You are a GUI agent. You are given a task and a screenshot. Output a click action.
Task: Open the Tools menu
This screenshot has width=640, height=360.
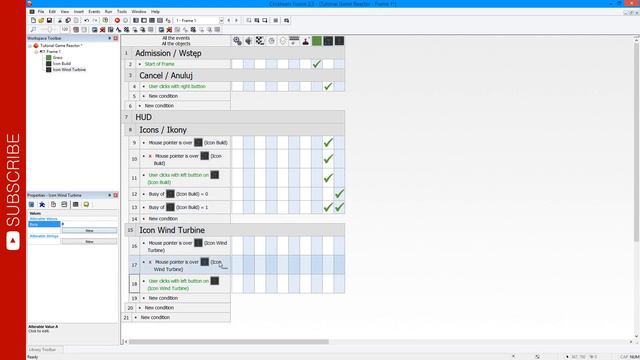click(x=122, y=12)
